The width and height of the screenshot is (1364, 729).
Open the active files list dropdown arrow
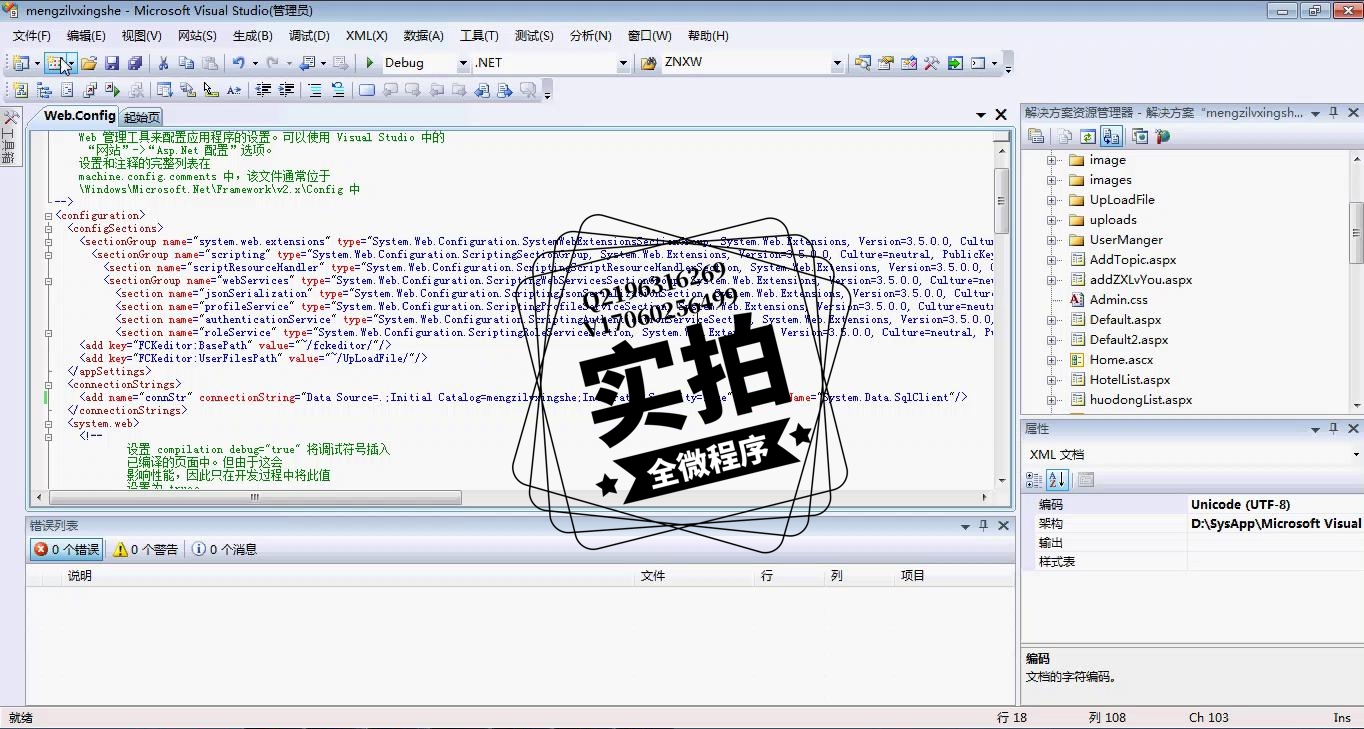pos(981,115)
